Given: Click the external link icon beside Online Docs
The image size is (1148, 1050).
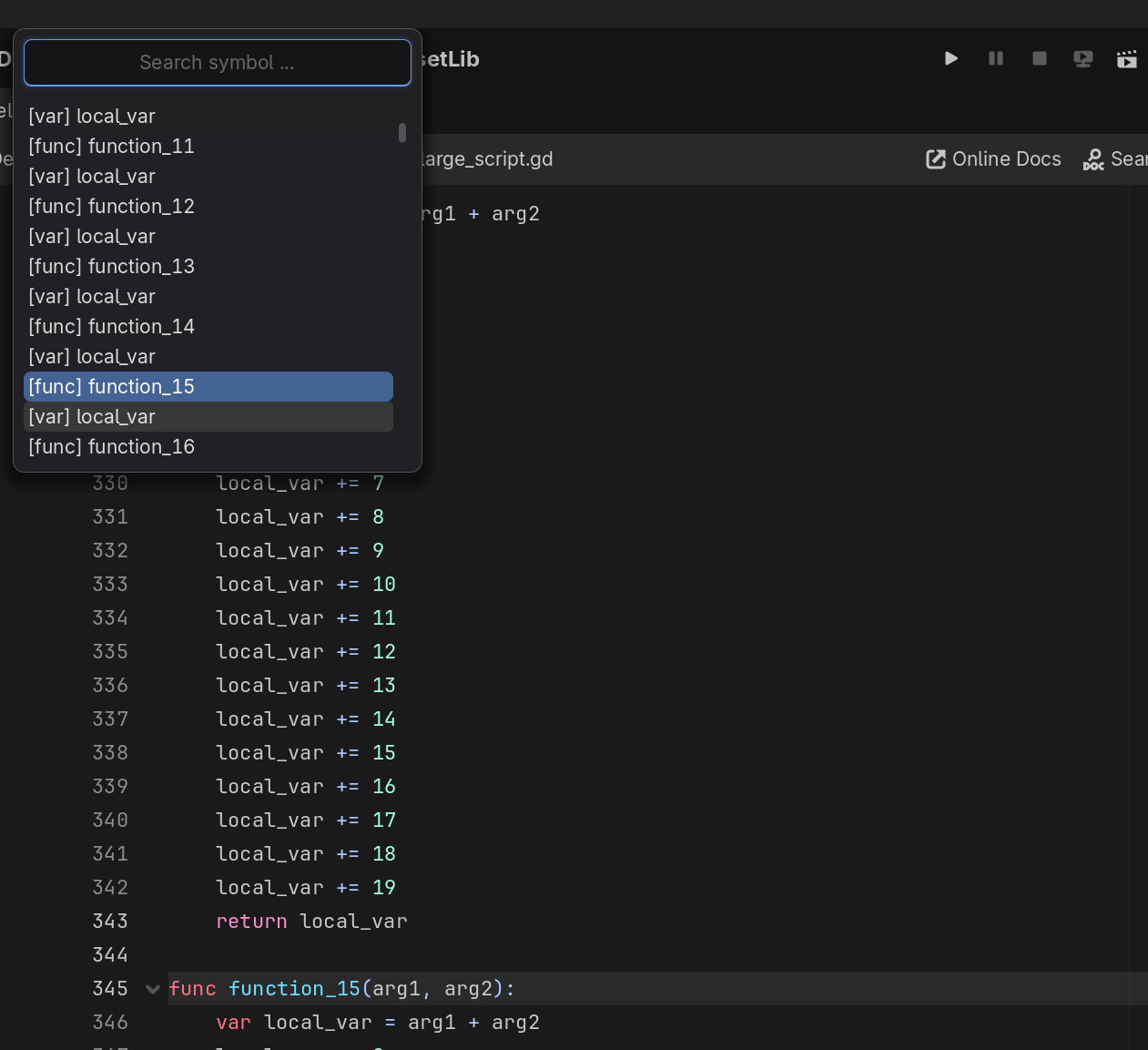Looking at the screenshot, I should click(935, 158).
